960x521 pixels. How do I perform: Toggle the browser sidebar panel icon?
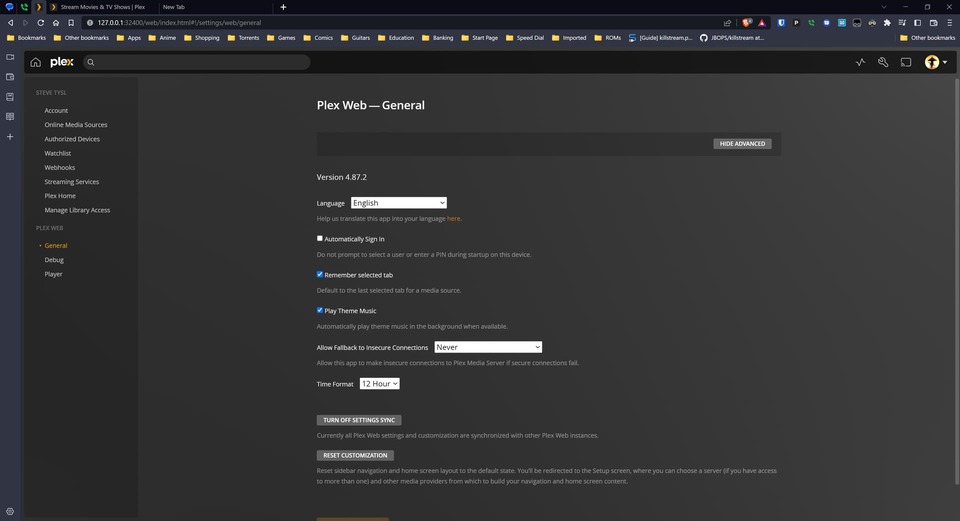917,23
